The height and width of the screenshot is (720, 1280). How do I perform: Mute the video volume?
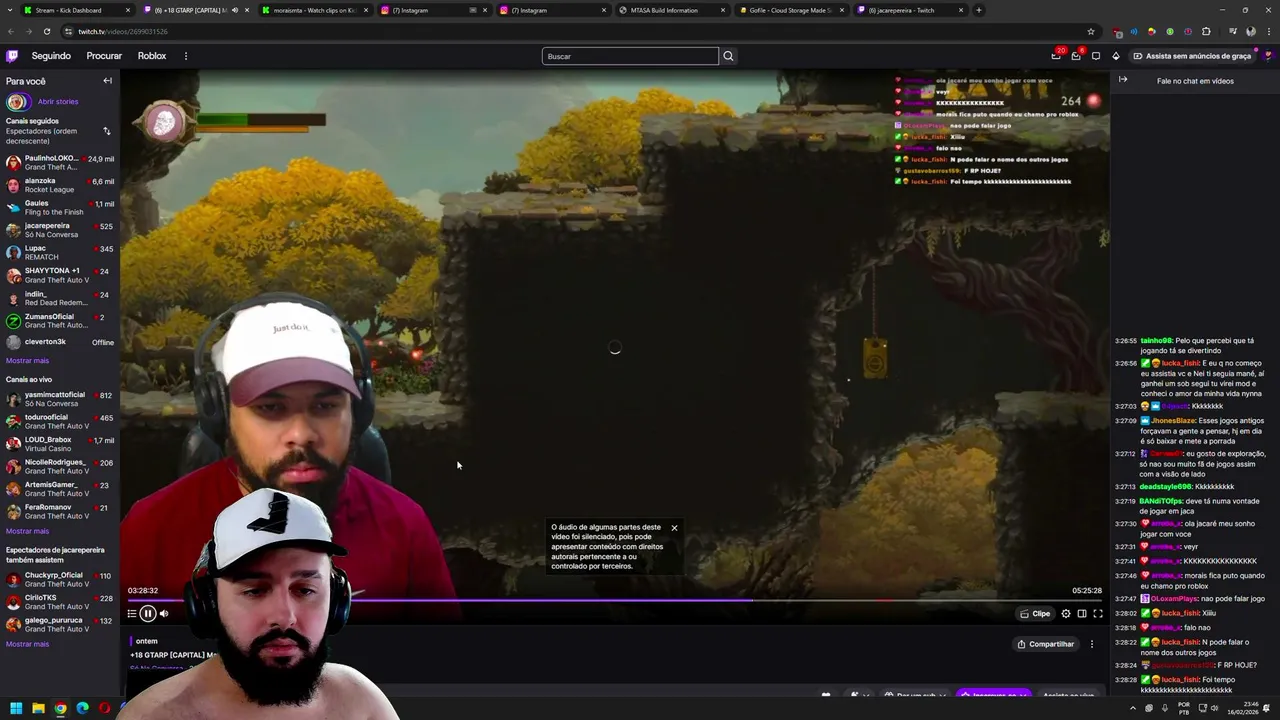164,614
